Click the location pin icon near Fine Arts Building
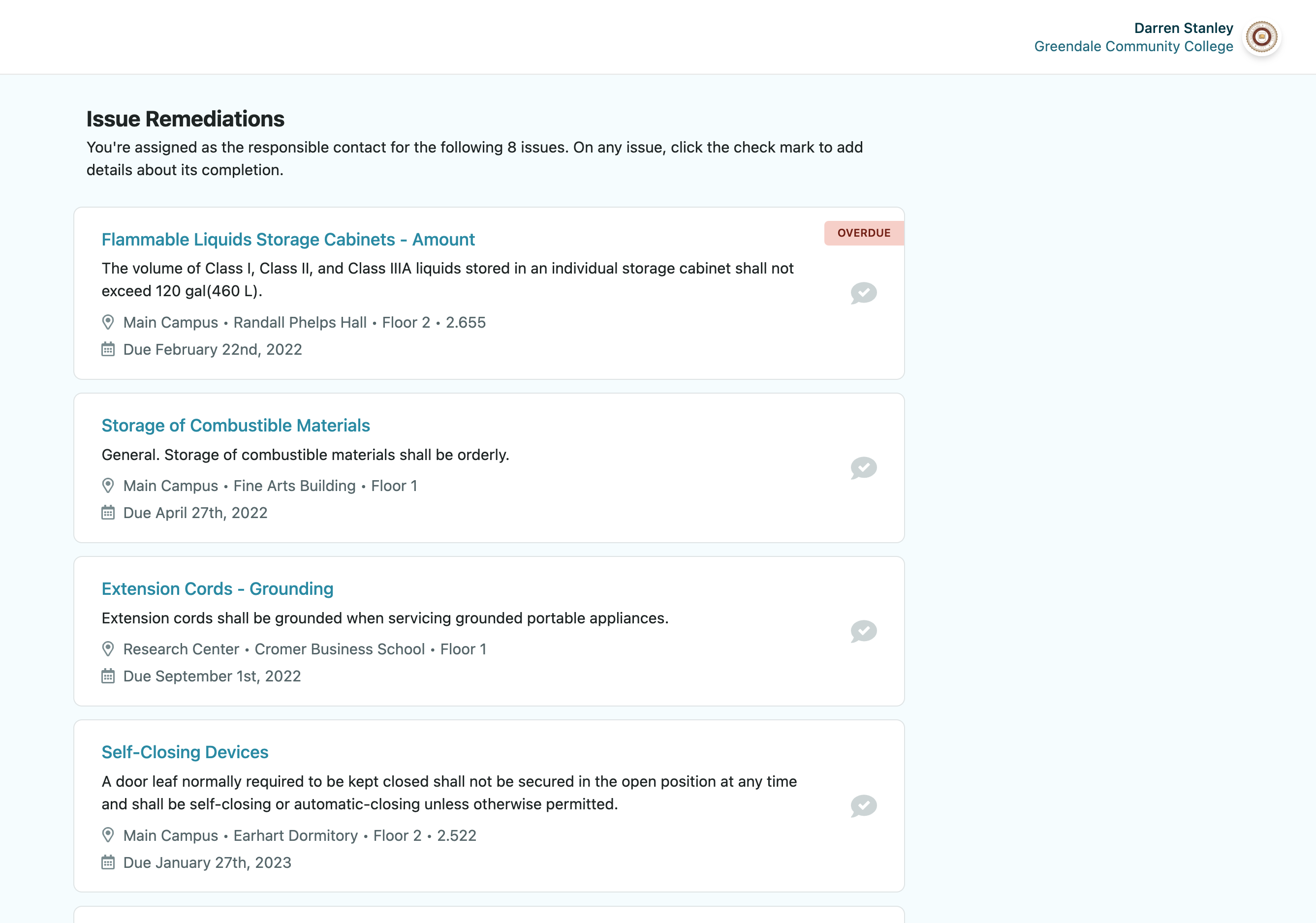 point(108,485)
